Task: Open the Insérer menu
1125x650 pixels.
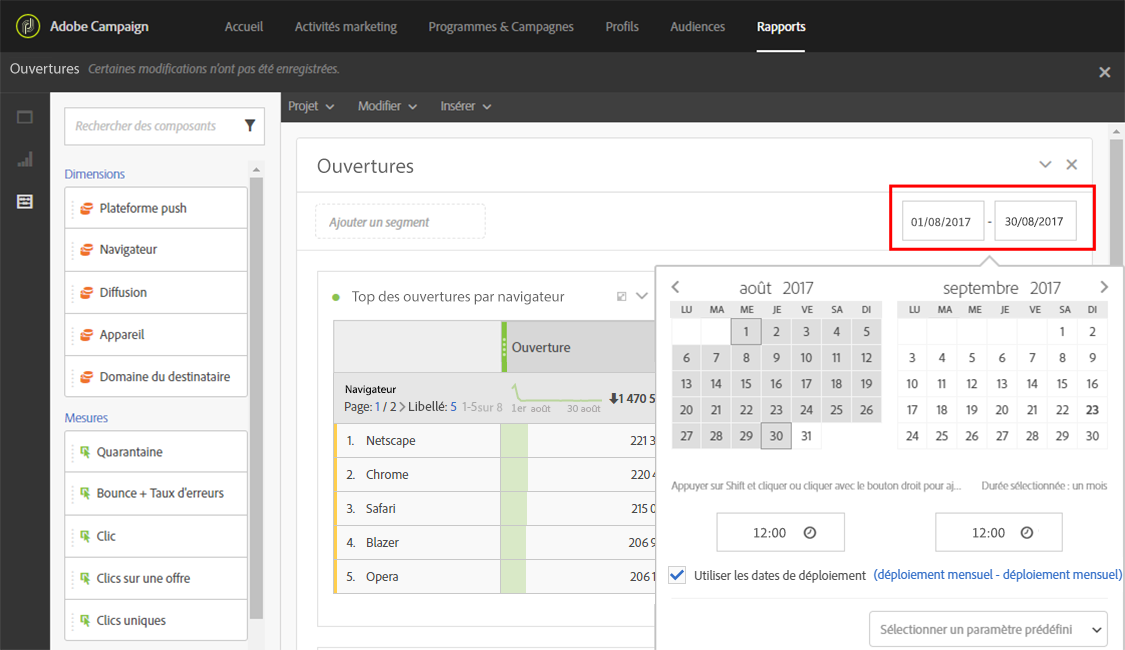Action: (x=466, y=106)
